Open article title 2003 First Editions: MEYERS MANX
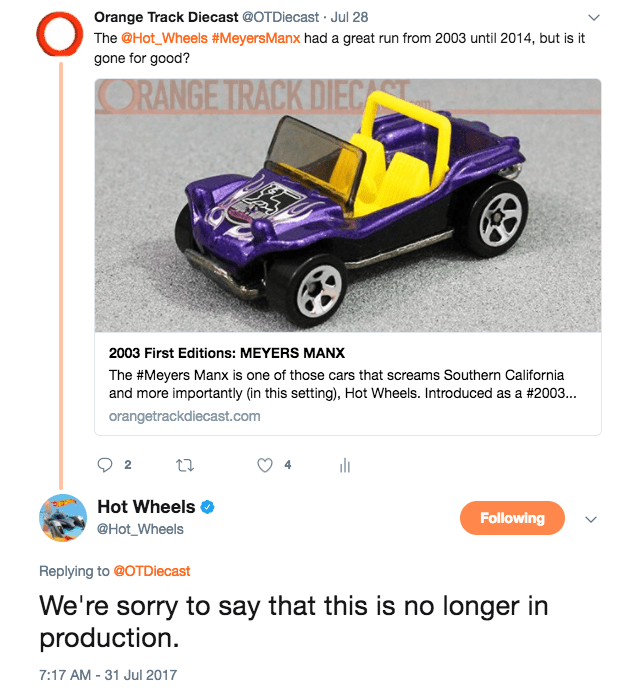The width and height of the screenshot is (635, 694). click(x=226, y=353)
